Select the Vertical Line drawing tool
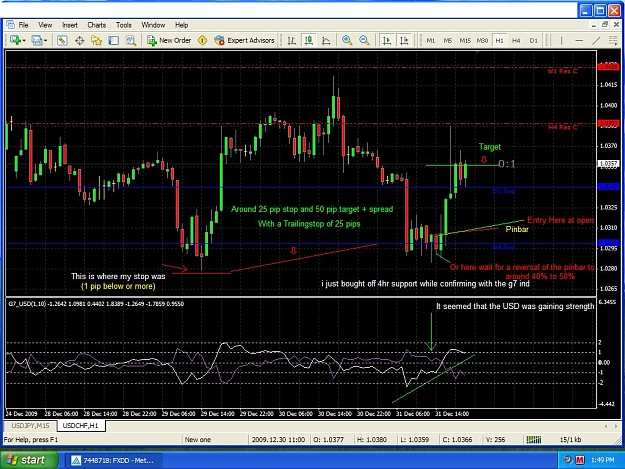Viewport: 625px width, 469px height. (x=561, y=40)
